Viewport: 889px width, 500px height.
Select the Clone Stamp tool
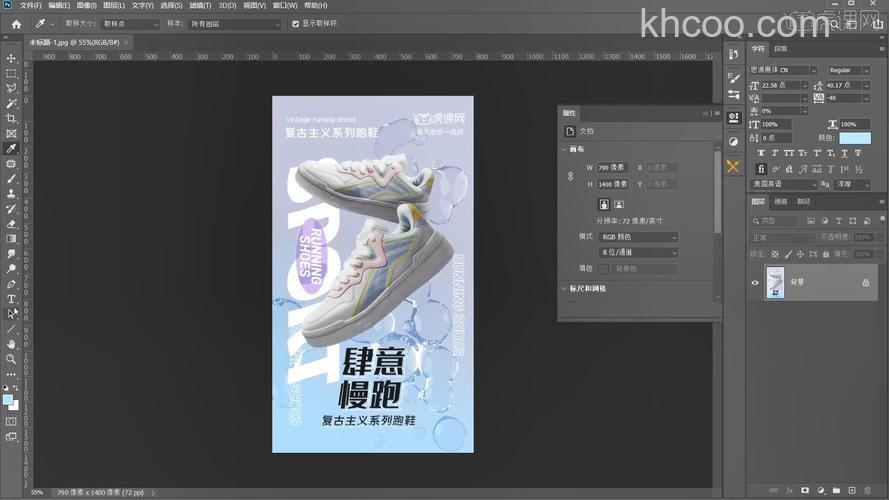point(11,194)
